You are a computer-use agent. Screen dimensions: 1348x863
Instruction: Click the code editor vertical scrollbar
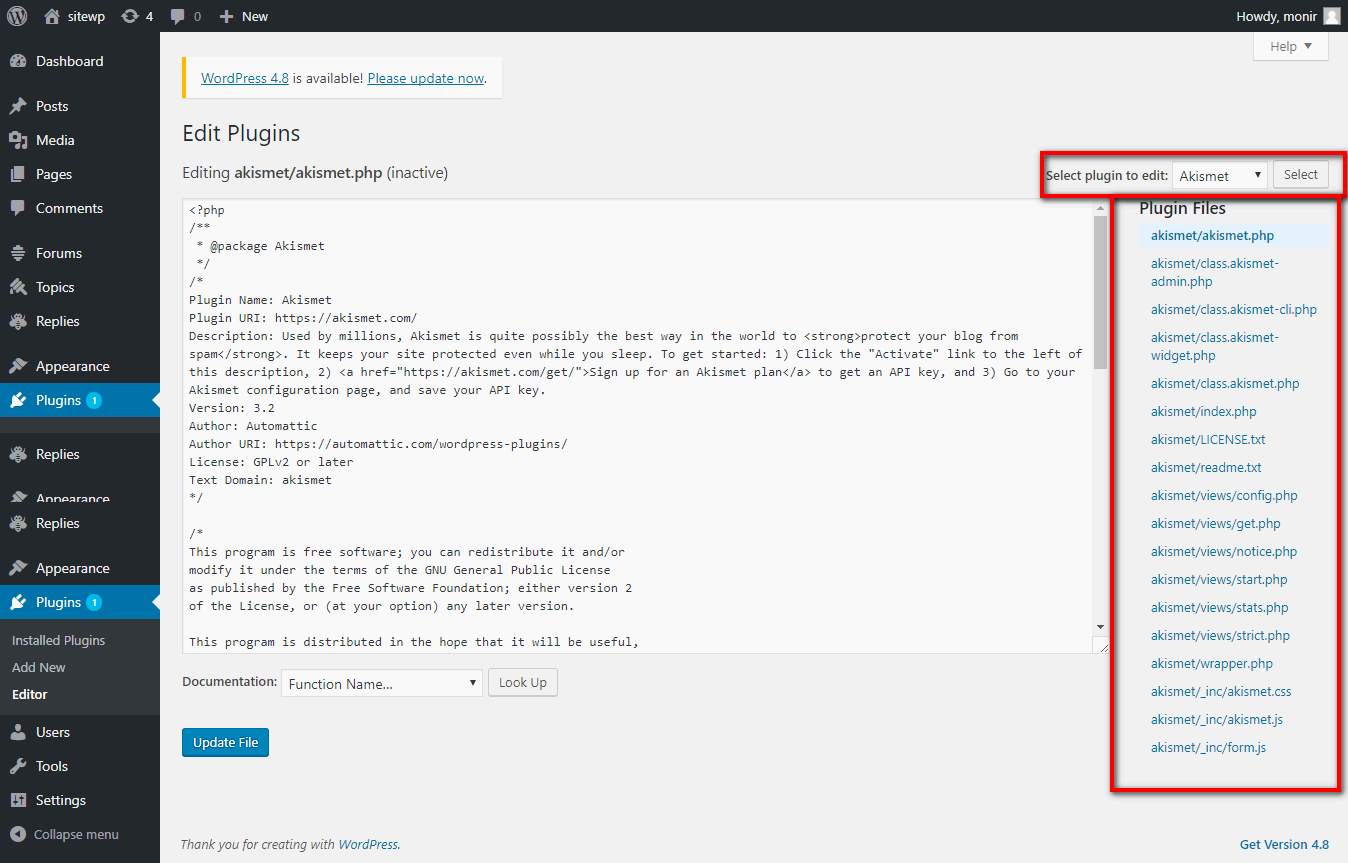1101,291
